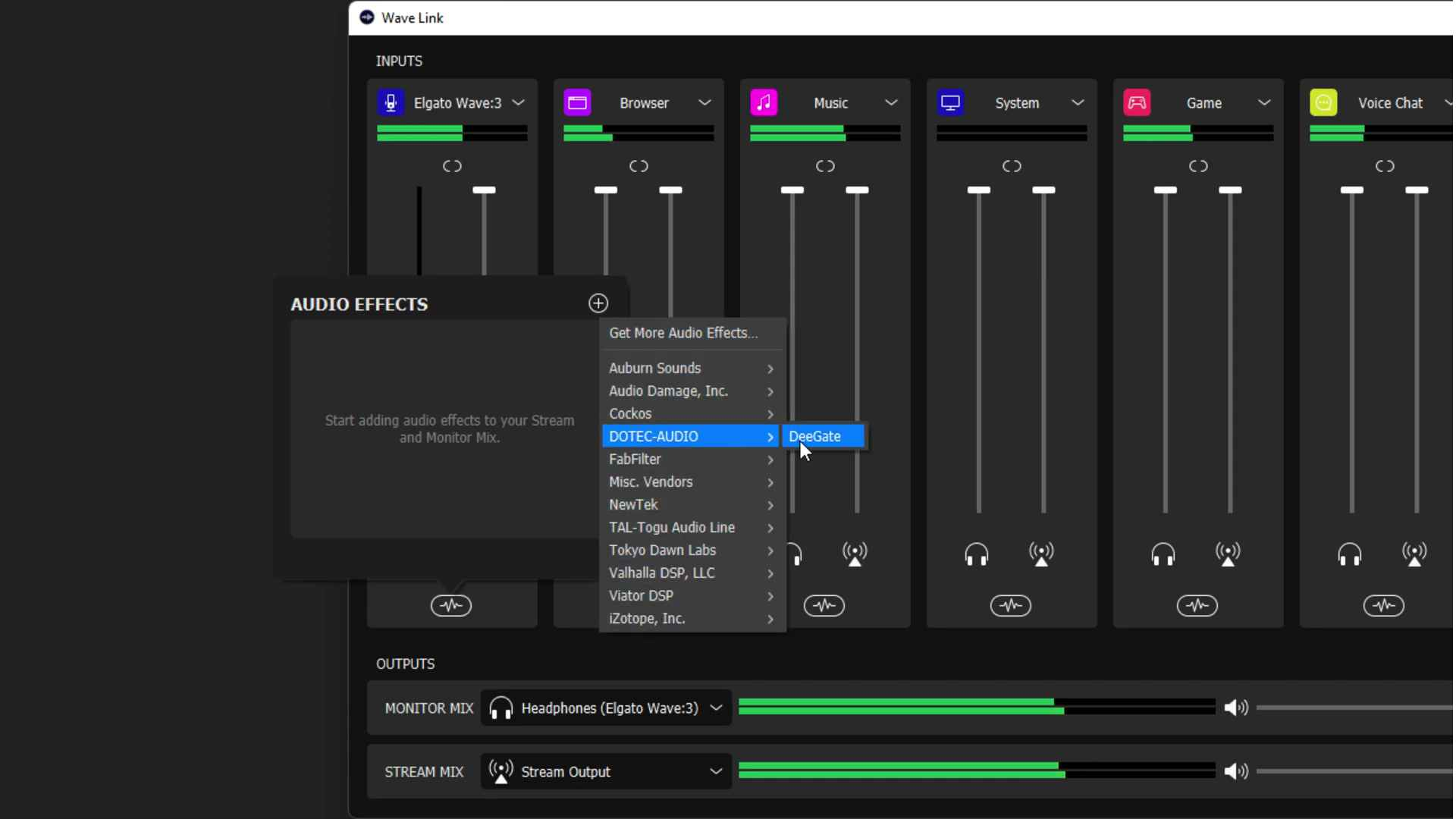Select DOTEC-AUDIO highlighted menu entry

coord(692,436)
